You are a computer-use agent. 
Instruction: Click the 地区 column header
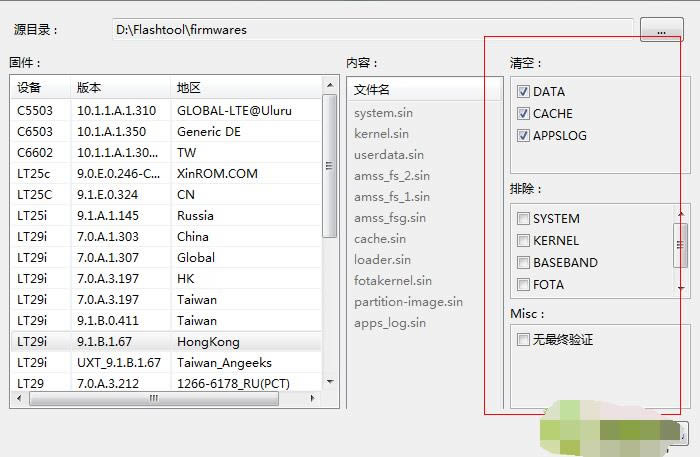coord(245,88)
